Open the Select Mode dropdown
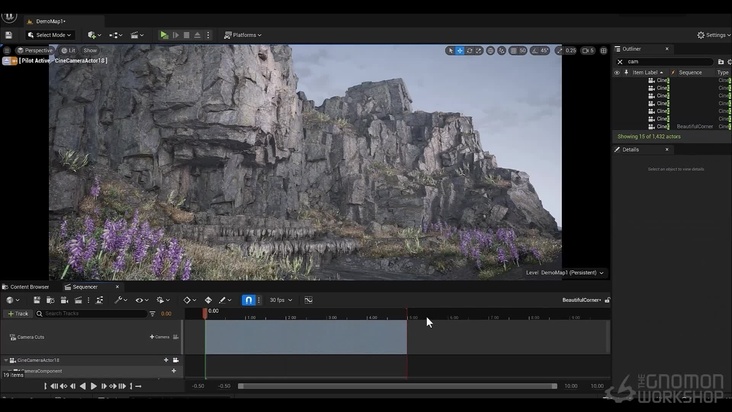Image resolution: width=732 pixels, height=412 pixels. tap(50, 35)
